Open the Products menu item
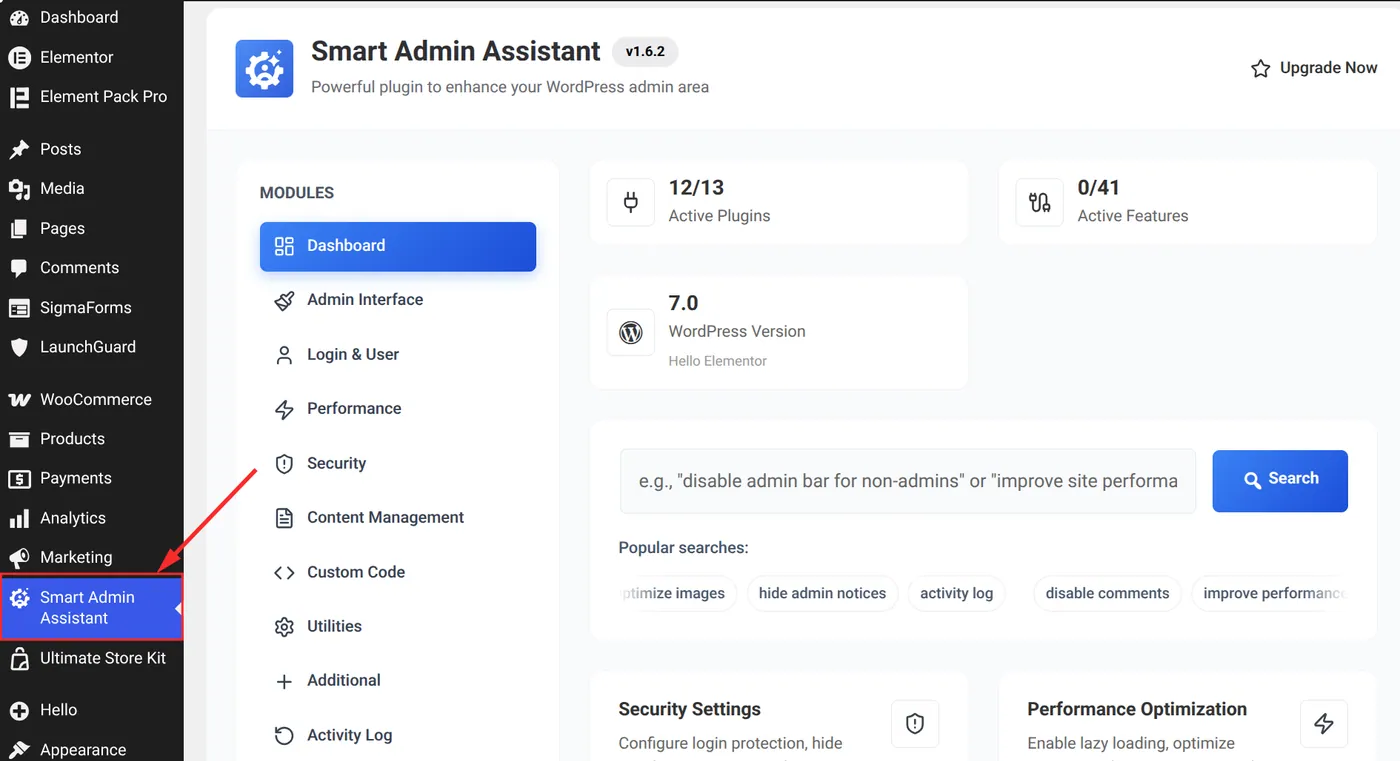Screen dimensions: 1400x761 coord(72,439)
